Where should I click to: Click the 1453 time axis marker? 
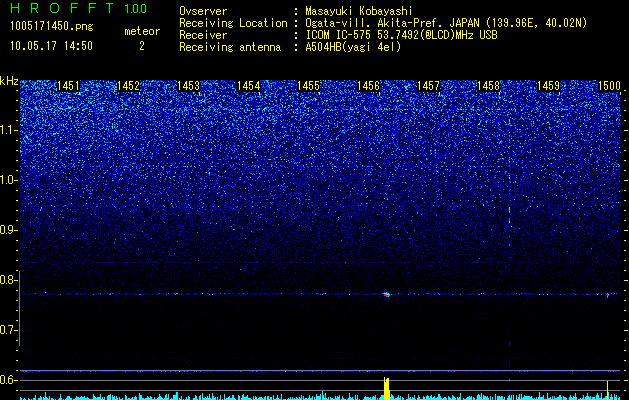(x=188, y=86)
